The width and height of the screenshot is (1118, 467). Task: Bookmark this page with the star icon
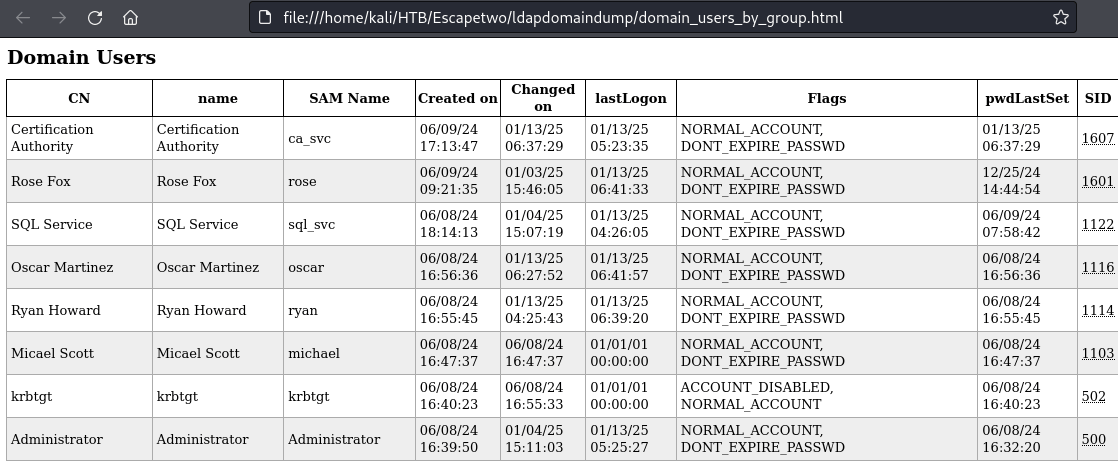coord(1061,18)
